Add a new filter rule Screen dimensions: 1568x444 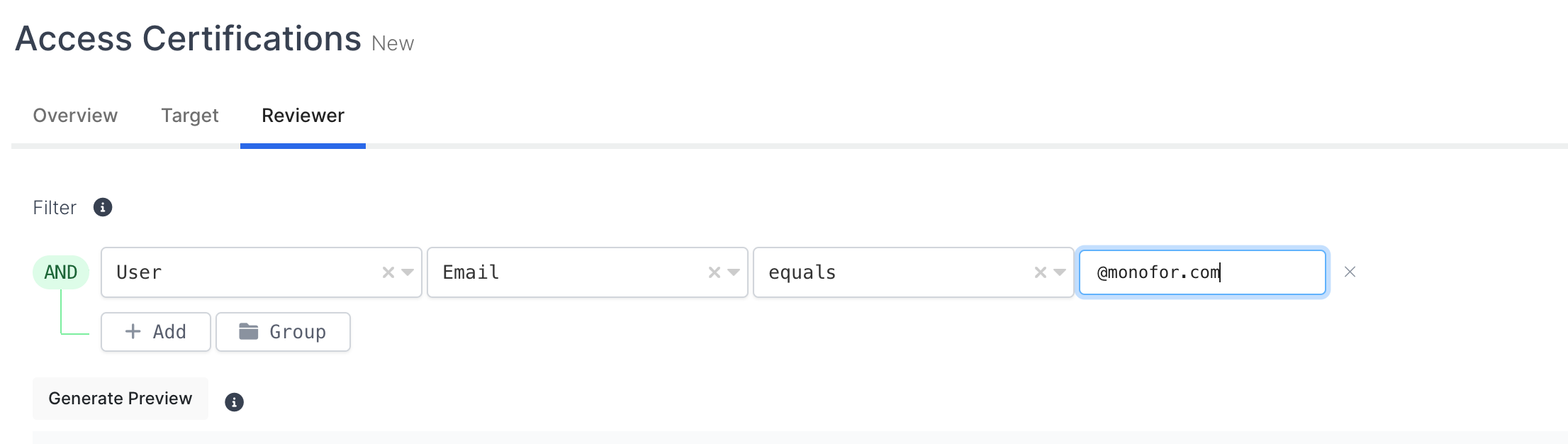tap(155, 332)
